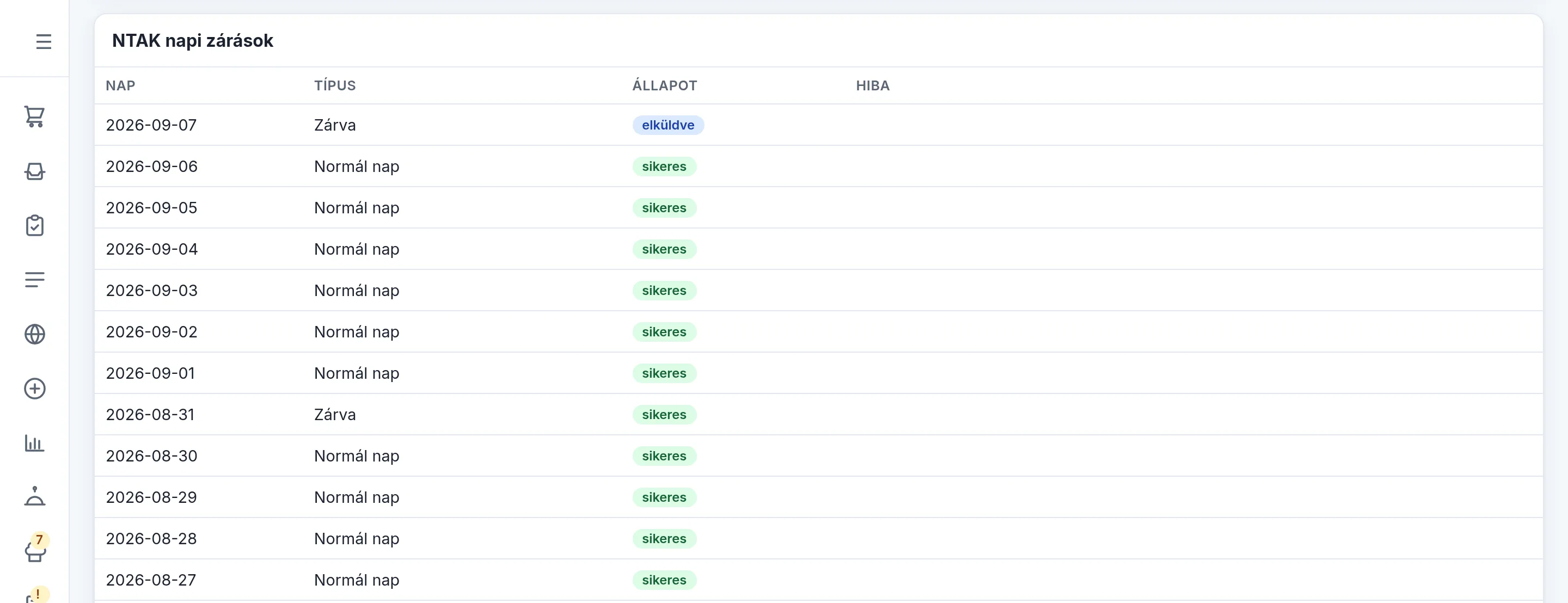Select the 2026-09-07 date cell
The width and height of the screenshot is (1568, 603).
(x=151, y=125)
